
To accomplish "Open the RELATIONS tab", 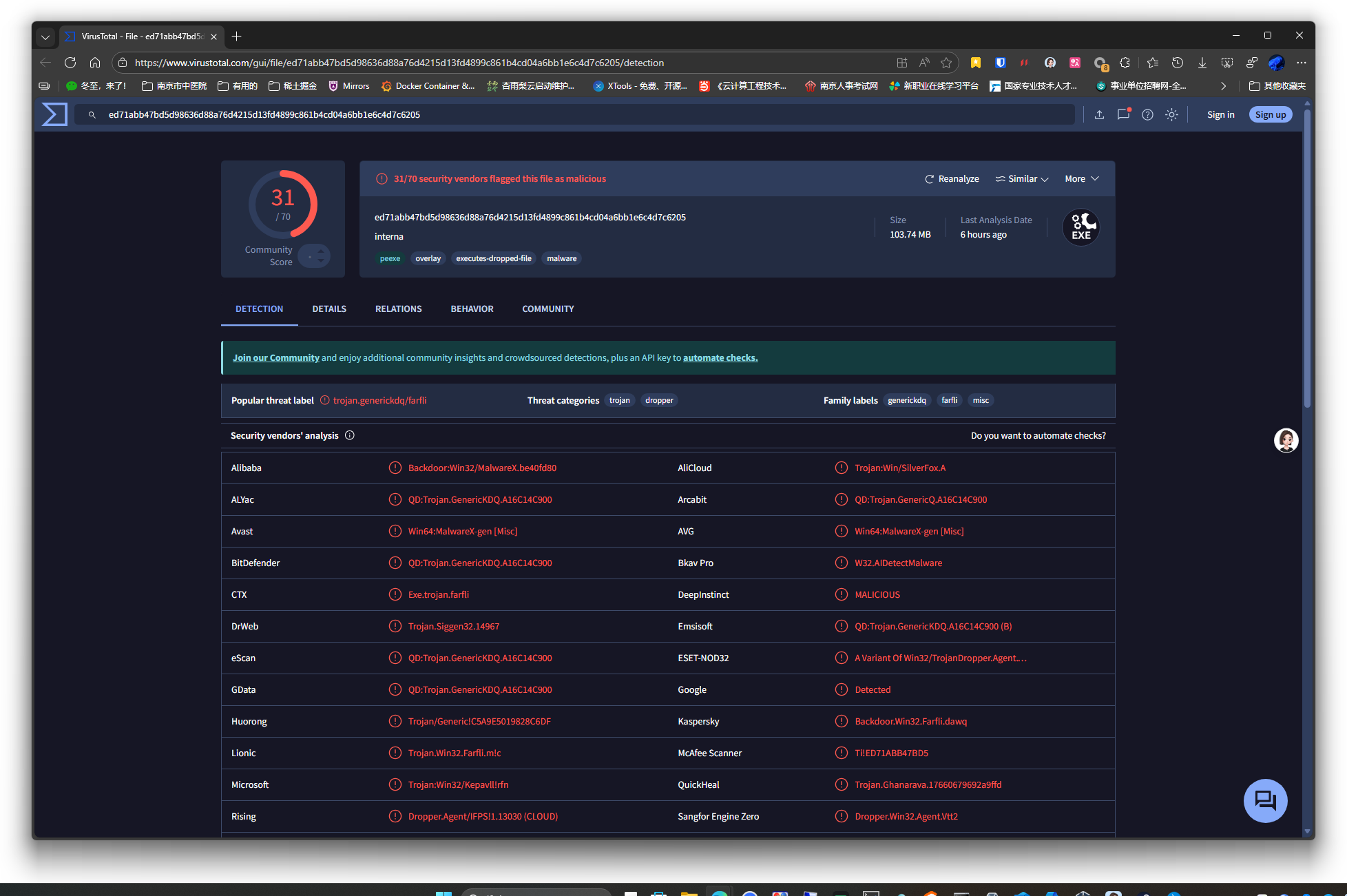I will 398,309.
